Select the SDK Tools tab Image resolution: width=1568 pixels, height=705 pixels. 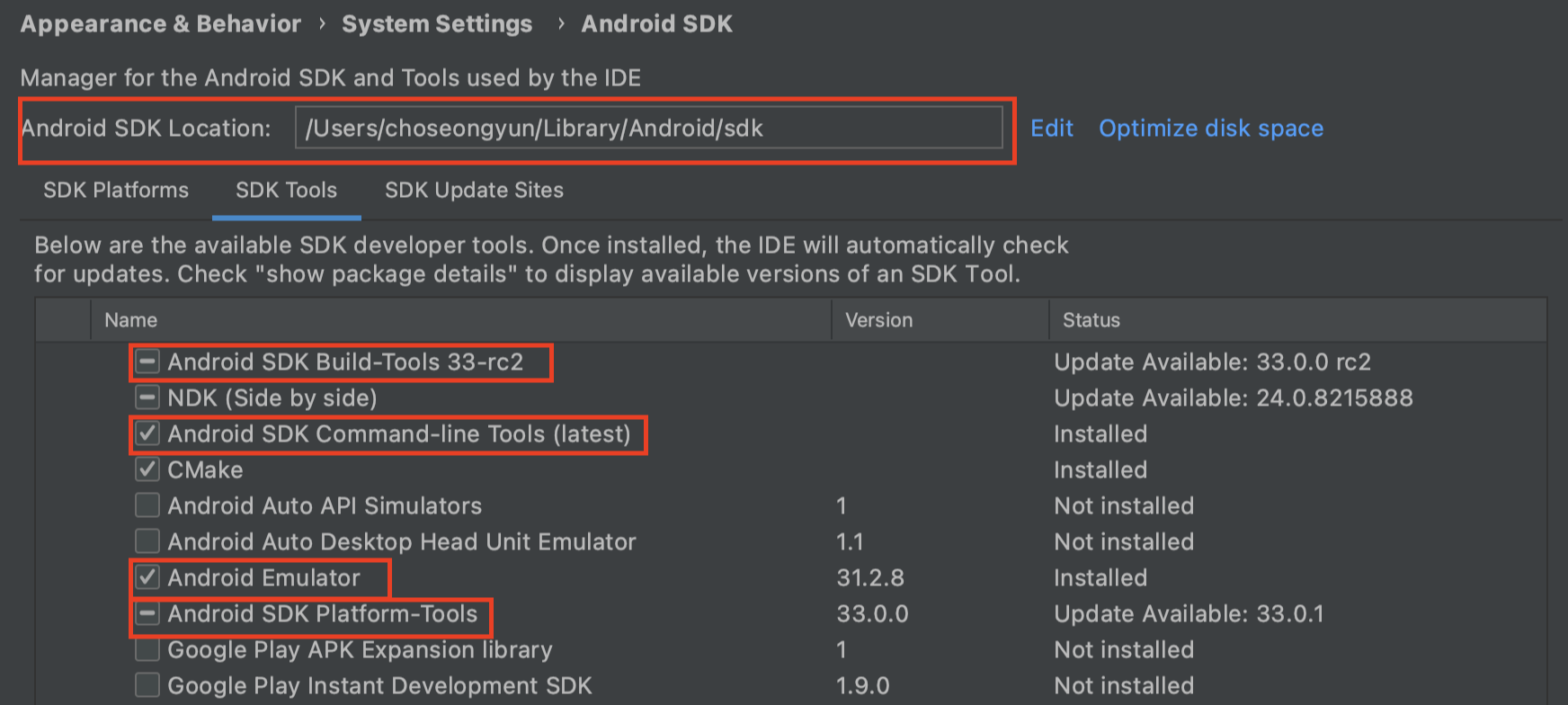[286, 190]
